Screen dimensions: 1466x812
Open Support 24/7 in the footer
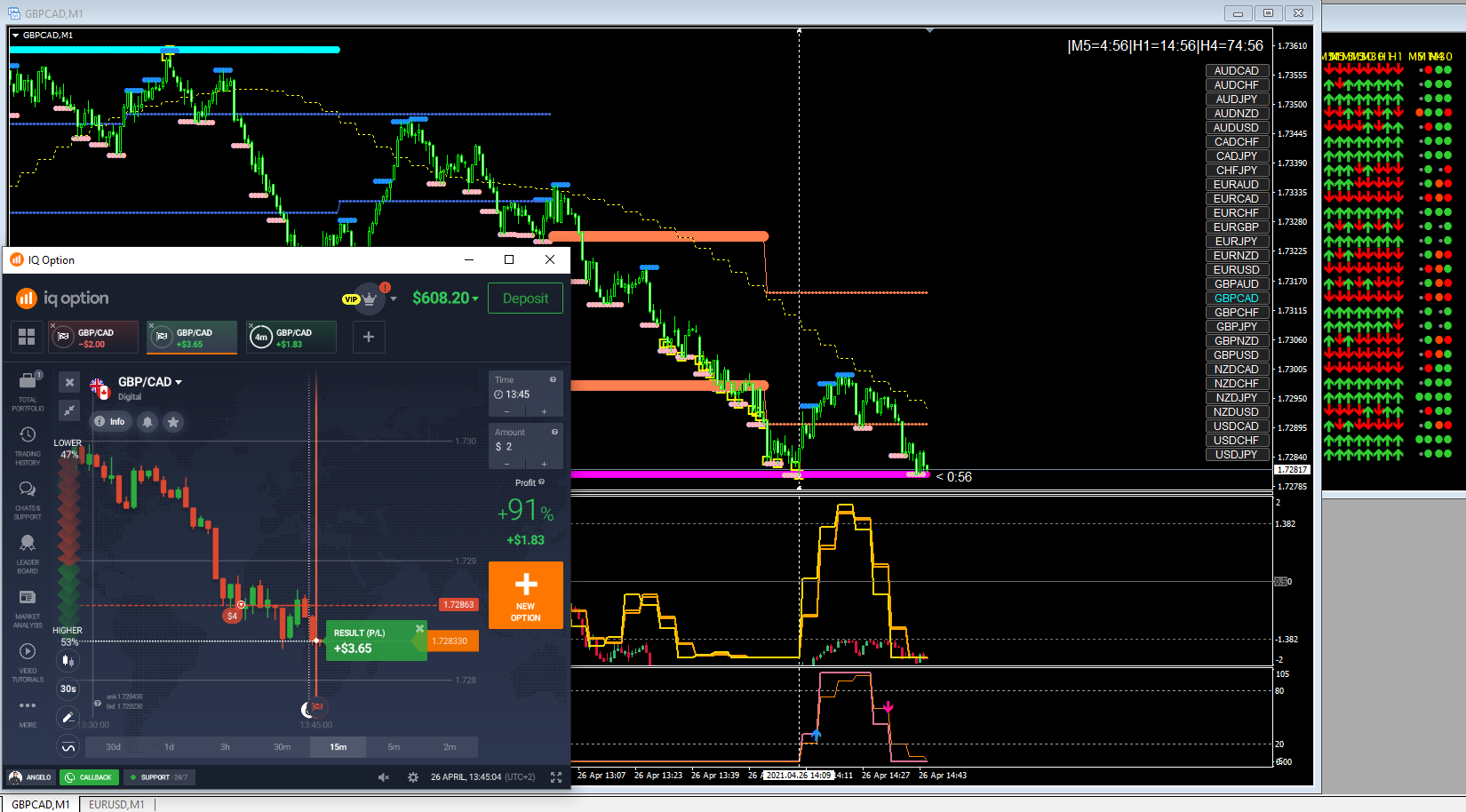point(158,777)
